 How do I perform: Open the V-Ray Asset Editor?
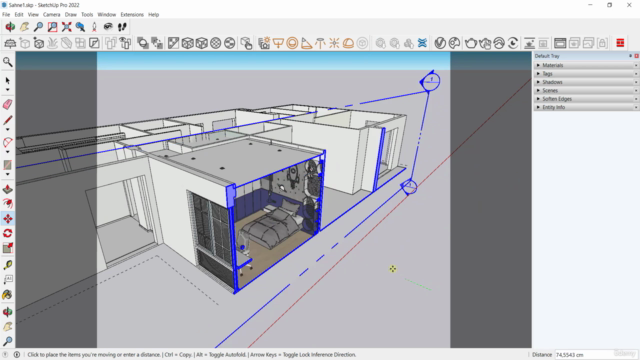pos(440,43)
